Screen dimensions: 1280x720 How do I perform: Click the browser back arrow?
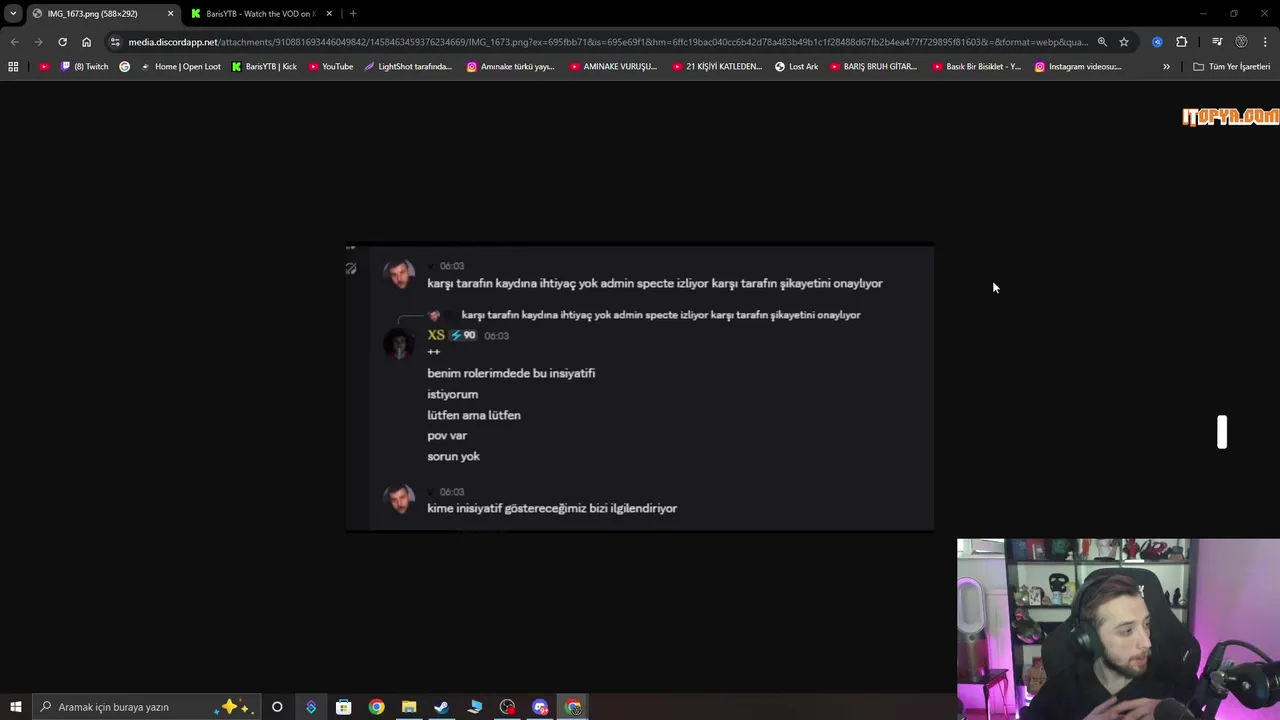[x=14, y=42]
